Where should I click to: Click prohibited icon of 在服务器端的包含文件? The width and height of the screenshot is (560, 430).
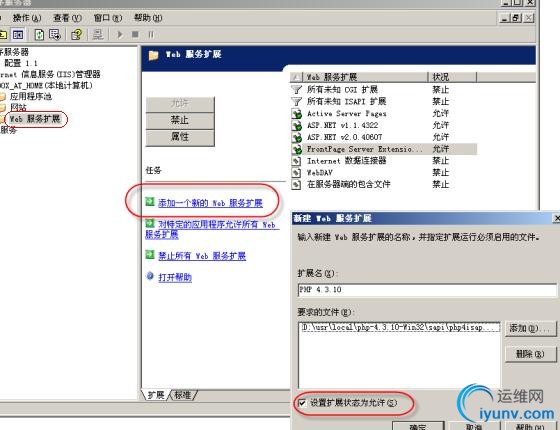pyautogui.click(x=296, y=185)
